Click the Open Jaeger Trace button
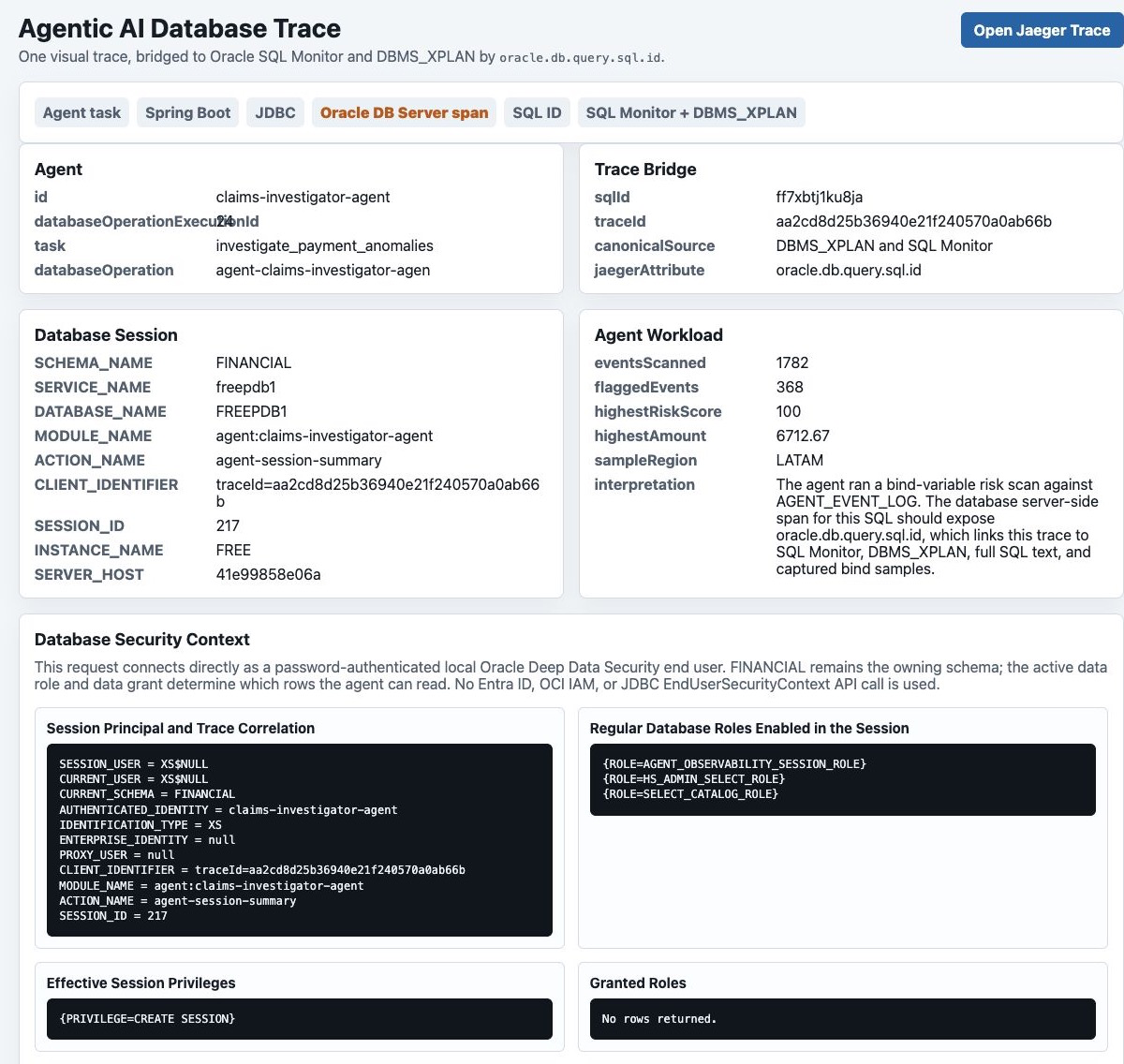Viewport: 1124px width, 1064px height. click(x=1042, y=30)
